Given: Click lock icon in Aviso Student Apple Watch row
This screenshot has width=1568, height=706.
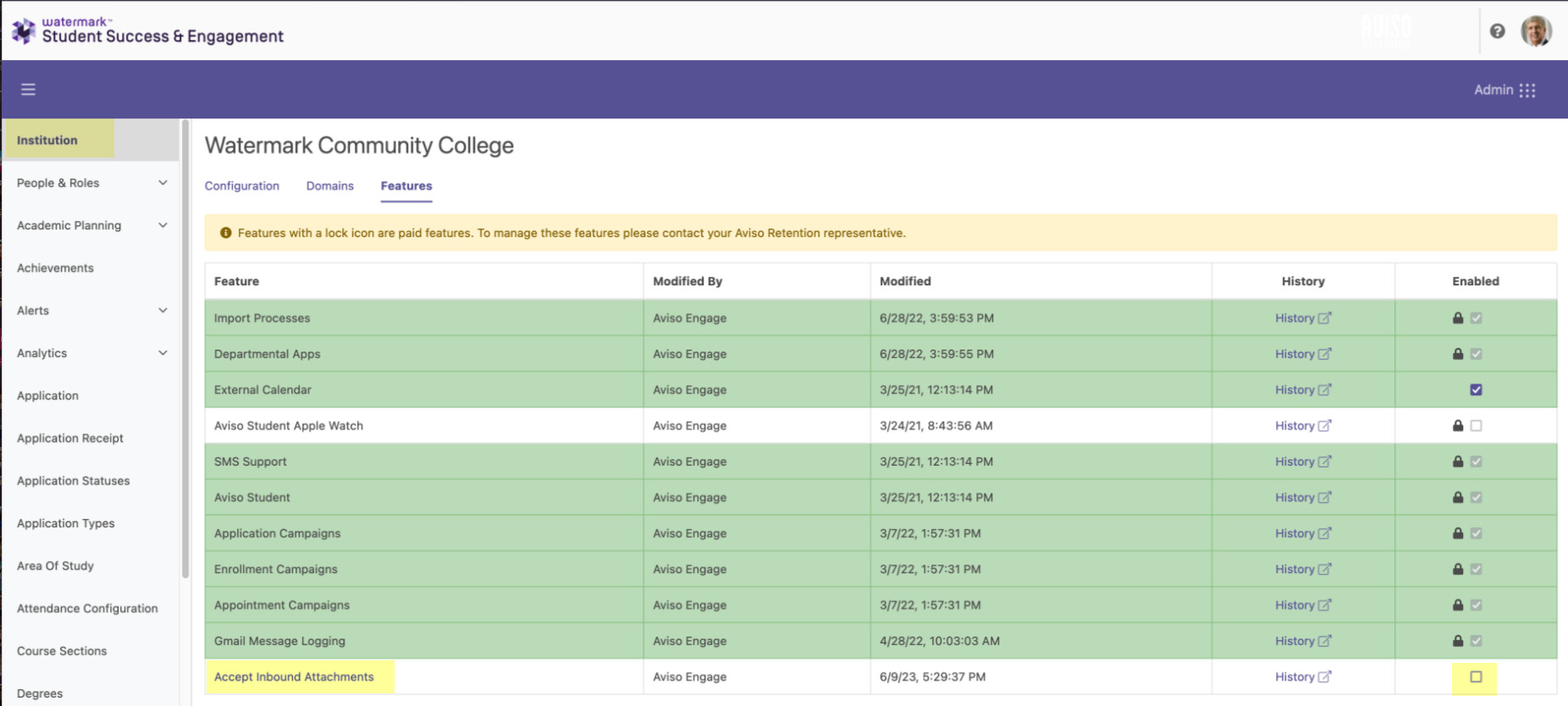Looking at the screenshot, I should coord(1458,426).
